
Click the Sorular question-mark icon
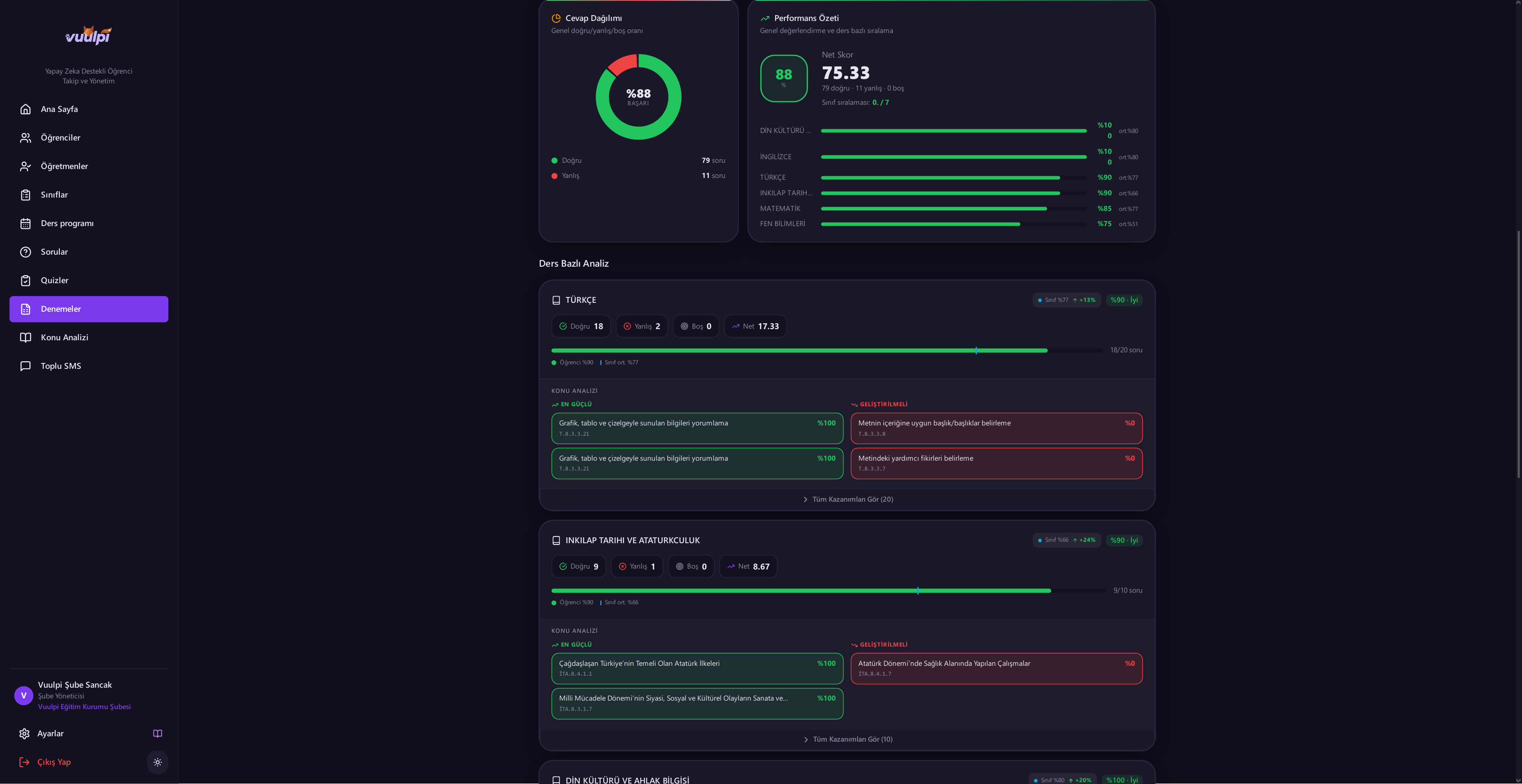(x=25, y=252)
